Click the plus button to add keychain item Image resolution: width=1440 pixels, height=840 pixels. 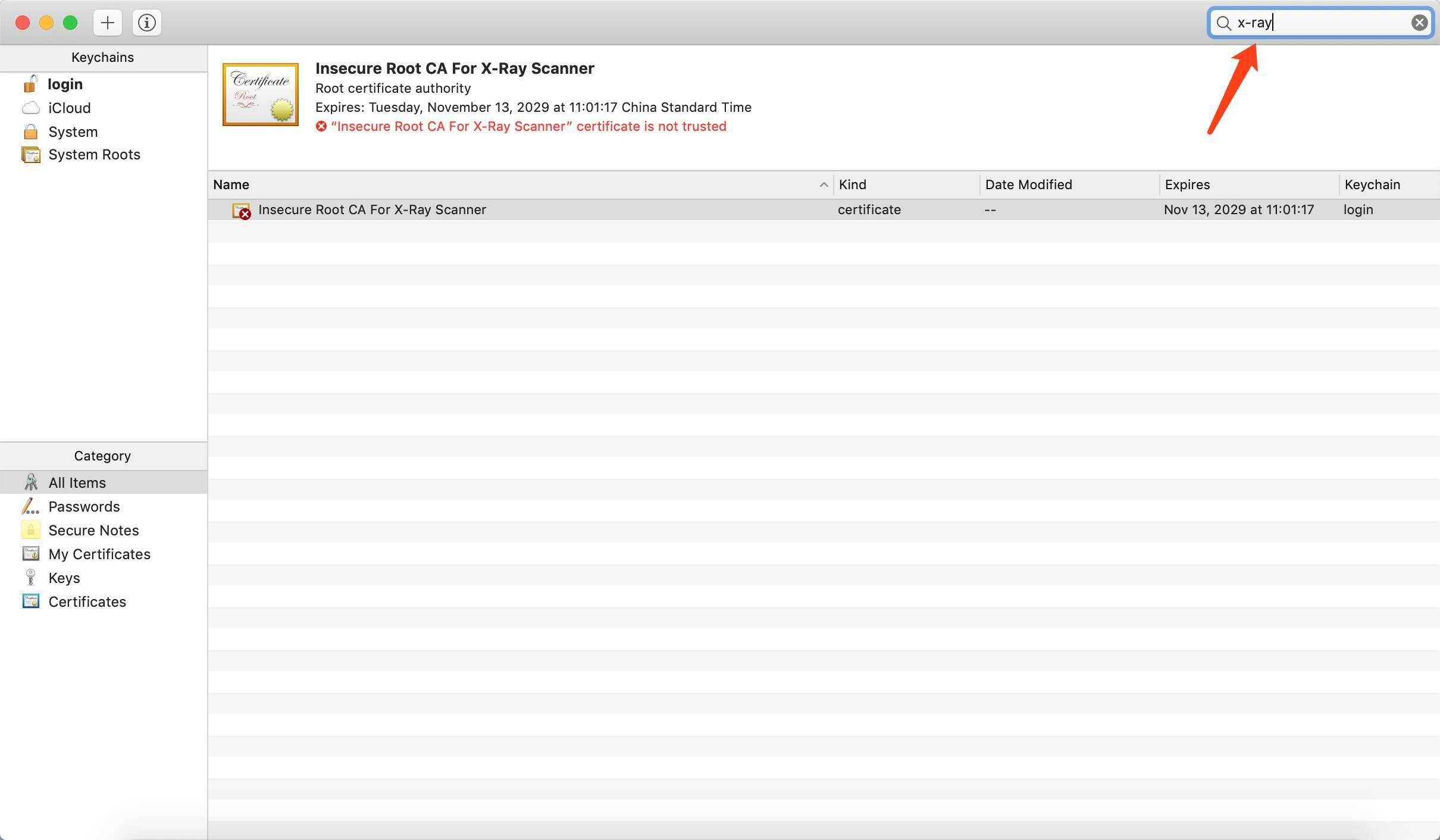tap(108, 23)
